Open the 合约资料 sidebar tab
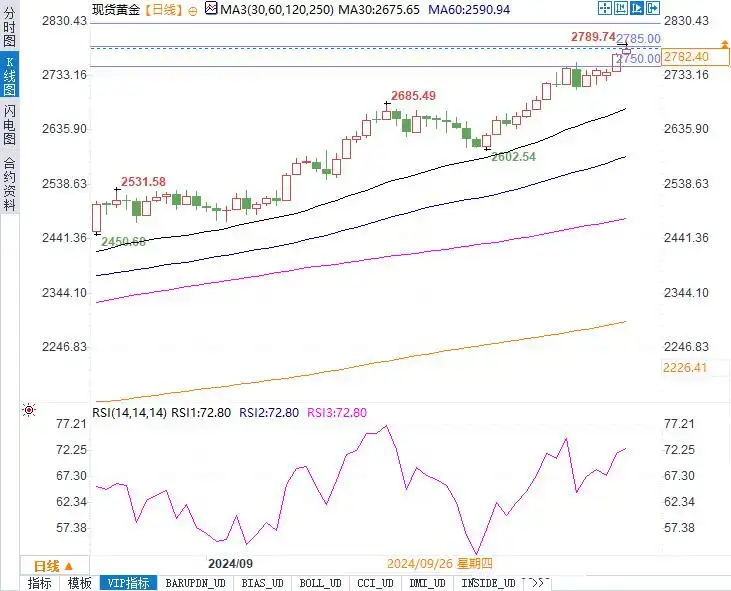This screenshot has height=591, width=731. pos(9,184)
